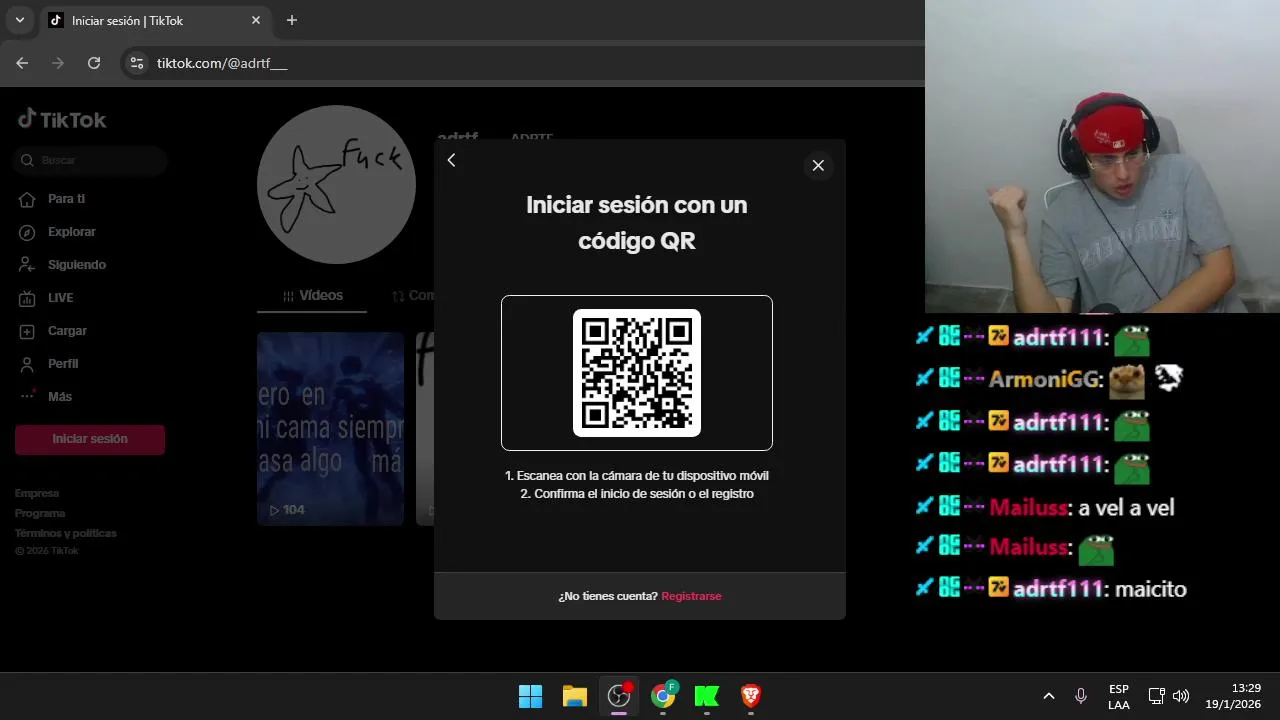The width and height of the screenshot is (1280, 720).
Task: Click the starfish profile avatar
Action: pos(336,185)
